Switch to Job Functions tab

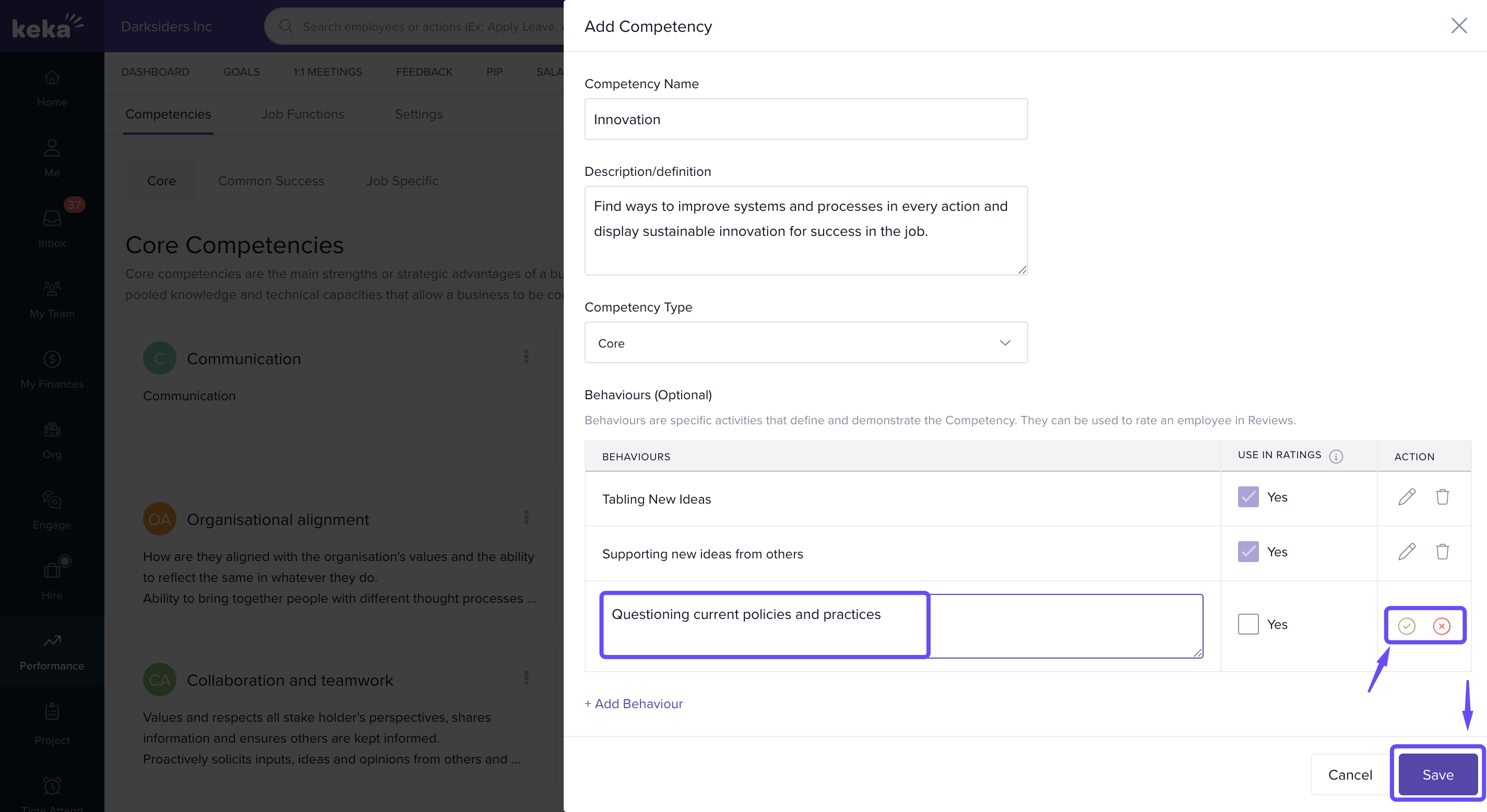pos(303,114)
